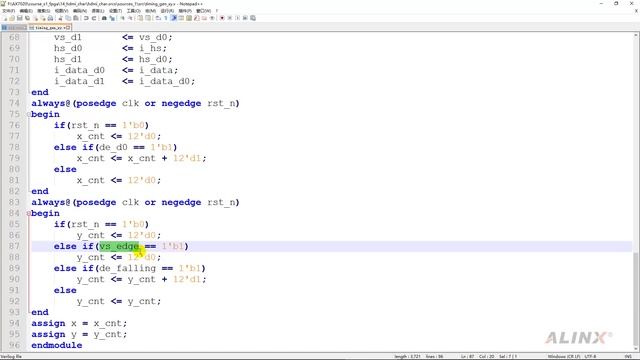Viewport: 640px width, 360px height.
Task: Click the Paste toolbar icon
Action: point(76,18)
